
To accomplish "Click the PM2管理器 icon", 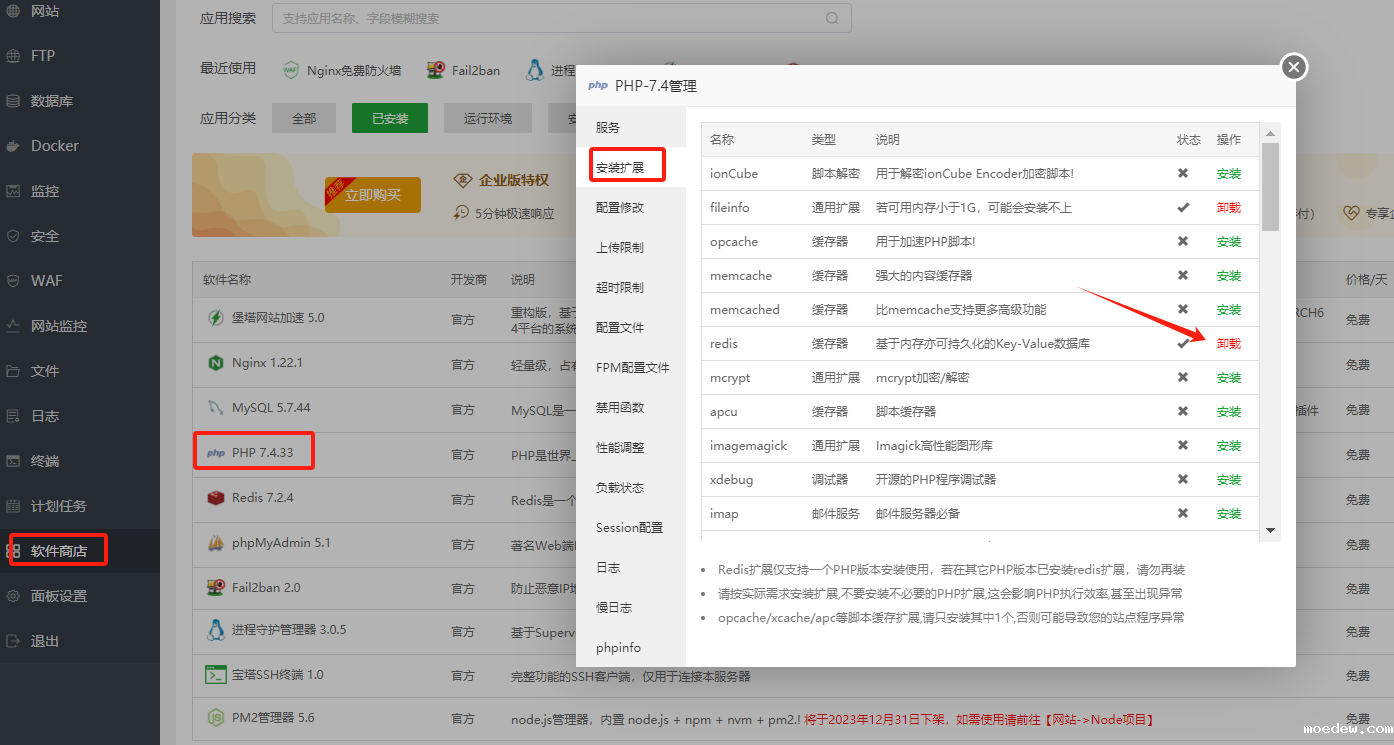I will coord(215,718).
